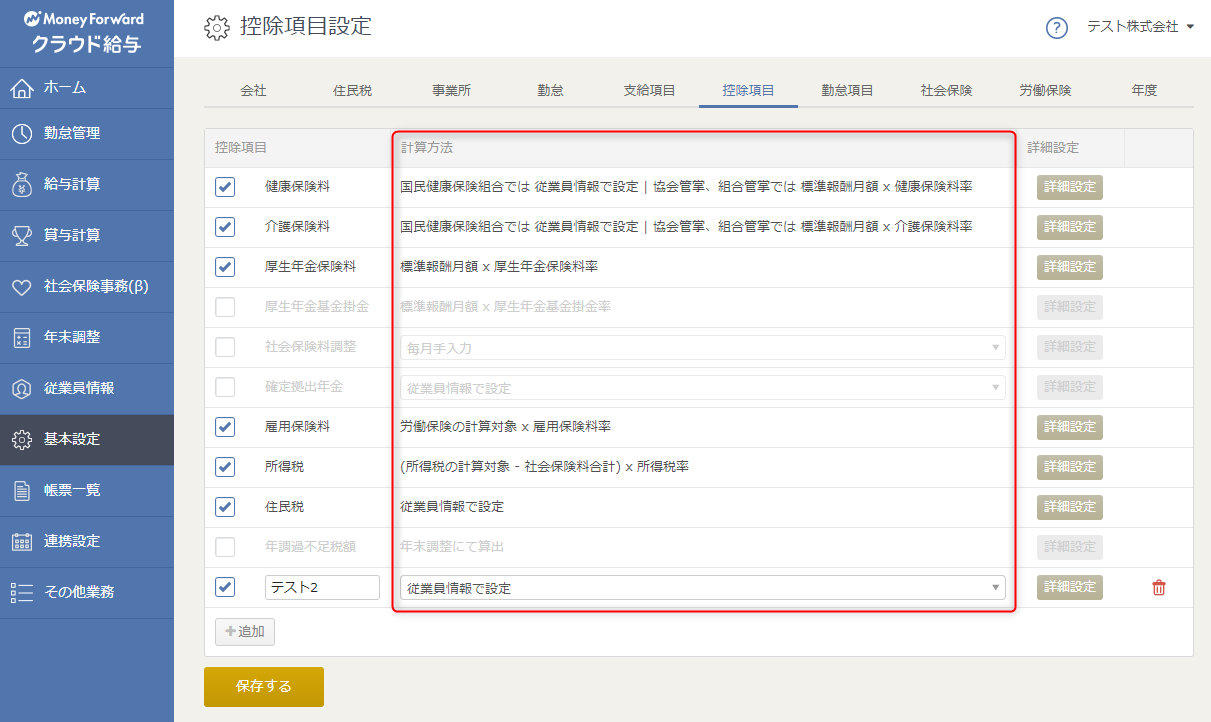
Task: Select the 控除項目 tab
Action: point(748,90)
